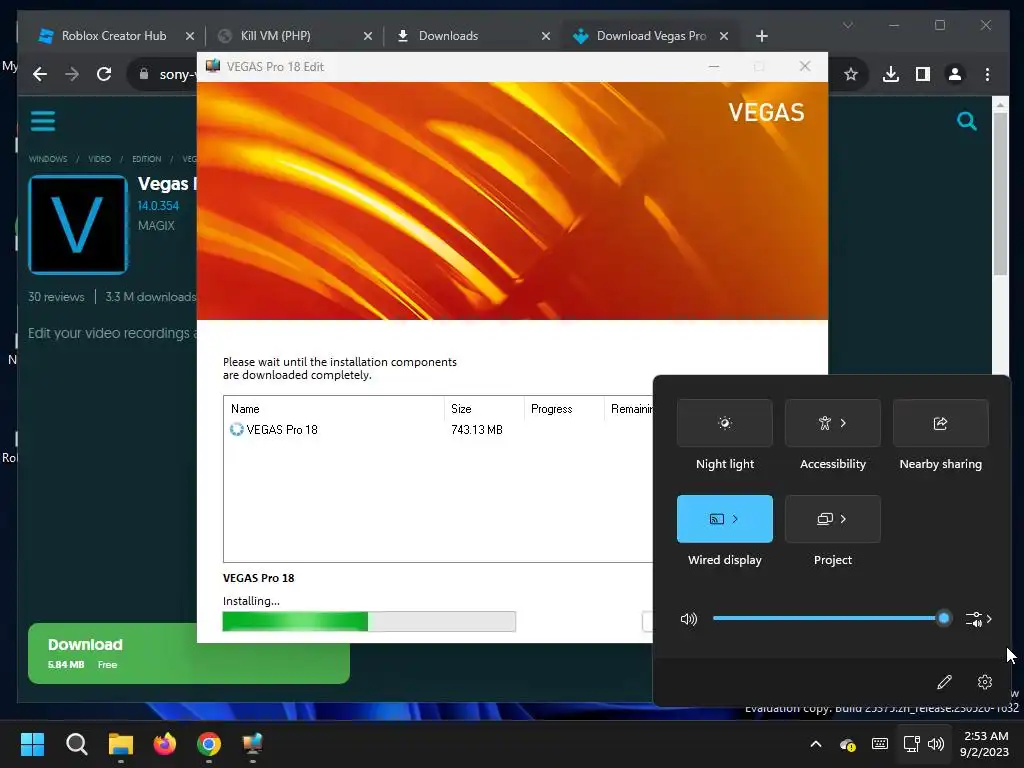This screenshot has height=768, width=1024.
Task: Click the Progress column header
Action: [x=564, y=409]
